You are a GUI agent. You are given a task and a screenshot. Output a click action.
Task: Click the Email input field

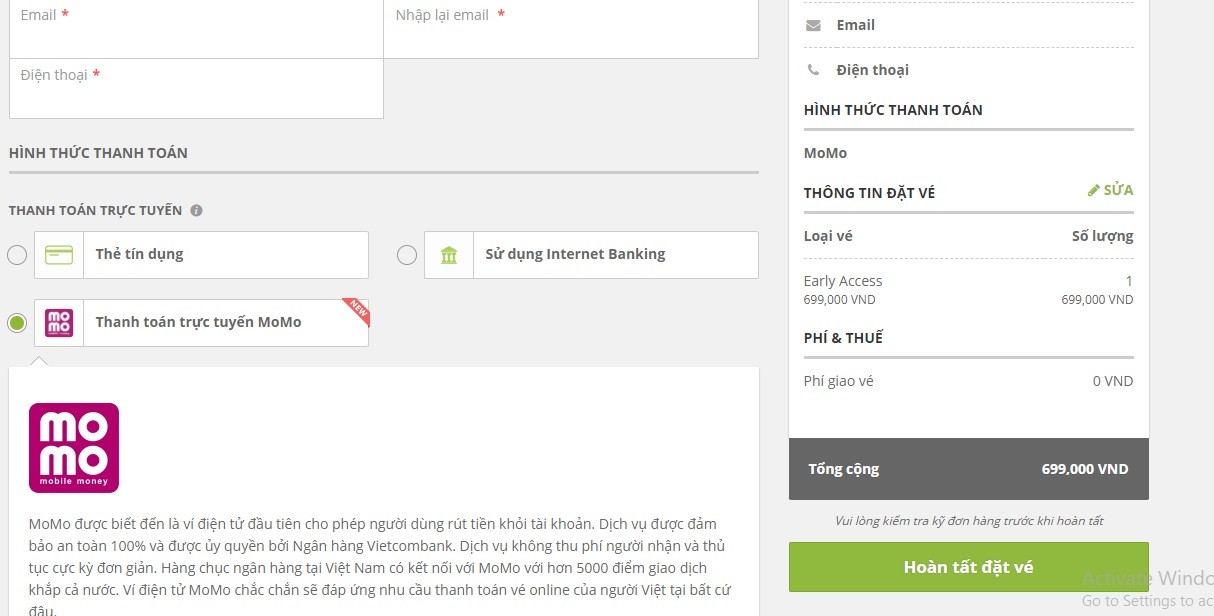[196, 38]
